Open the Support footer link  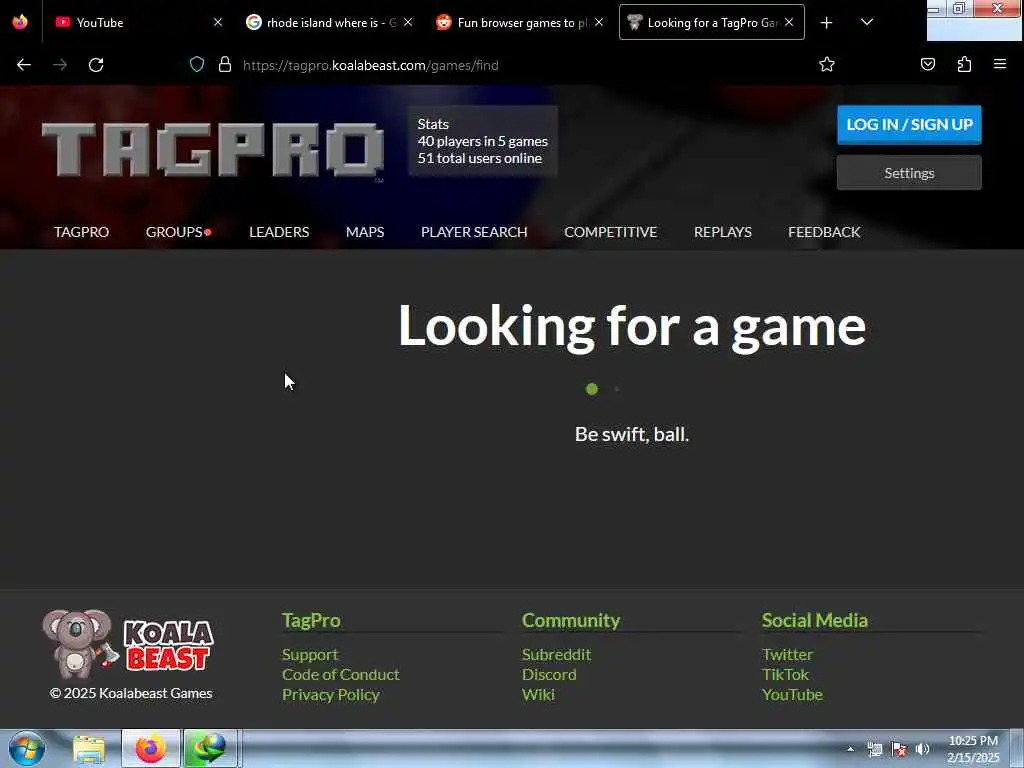[x=310, y=654]
